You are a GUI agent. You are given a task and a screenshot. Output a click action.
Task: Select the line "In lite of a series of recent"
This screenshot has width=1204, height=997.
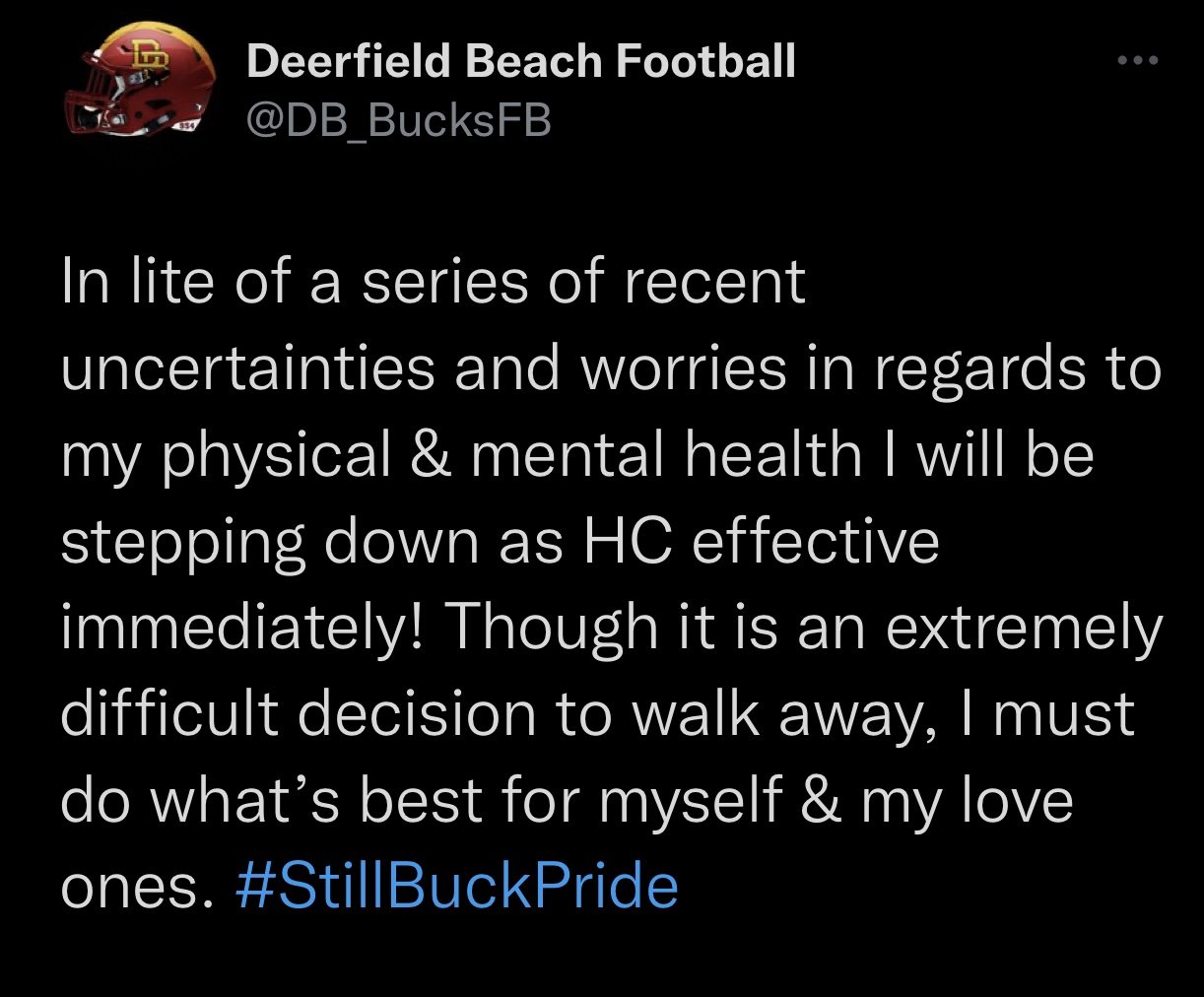coord(434,283)
